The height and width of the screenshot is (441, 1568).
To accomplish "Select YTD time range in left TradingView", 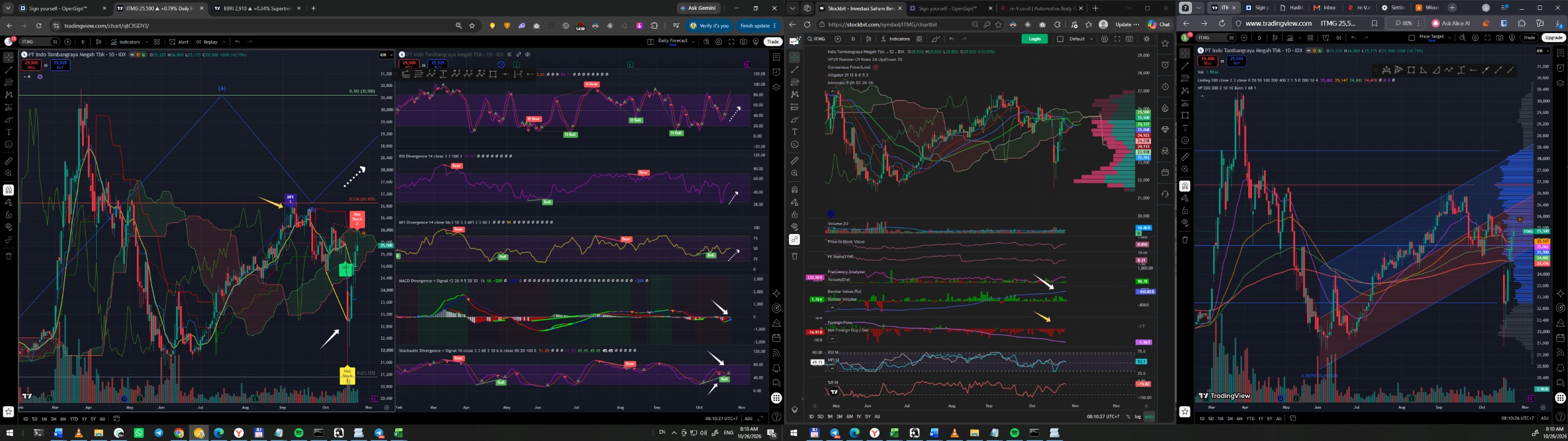I will point(73,419).
